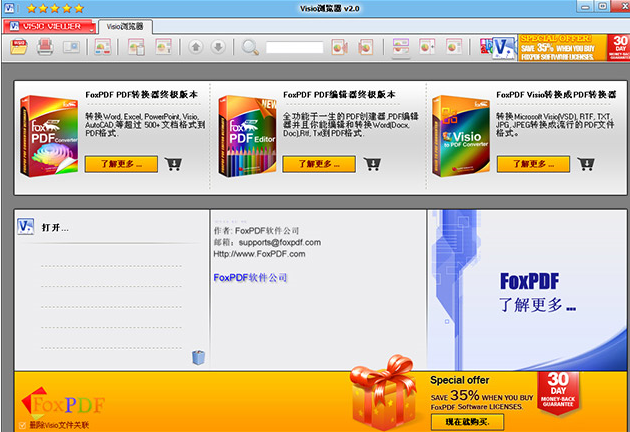Open a VSD file with the folder icon
Viewport: 630px width, 432px height.
pos(18,47)
